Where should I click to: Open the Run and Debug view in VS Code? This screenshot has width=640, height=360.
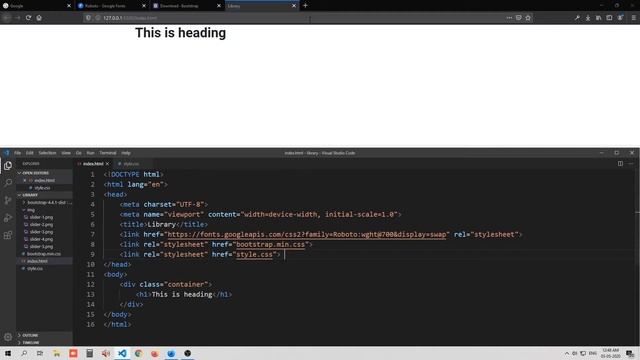pyautogui.click(x=8, y=218)
